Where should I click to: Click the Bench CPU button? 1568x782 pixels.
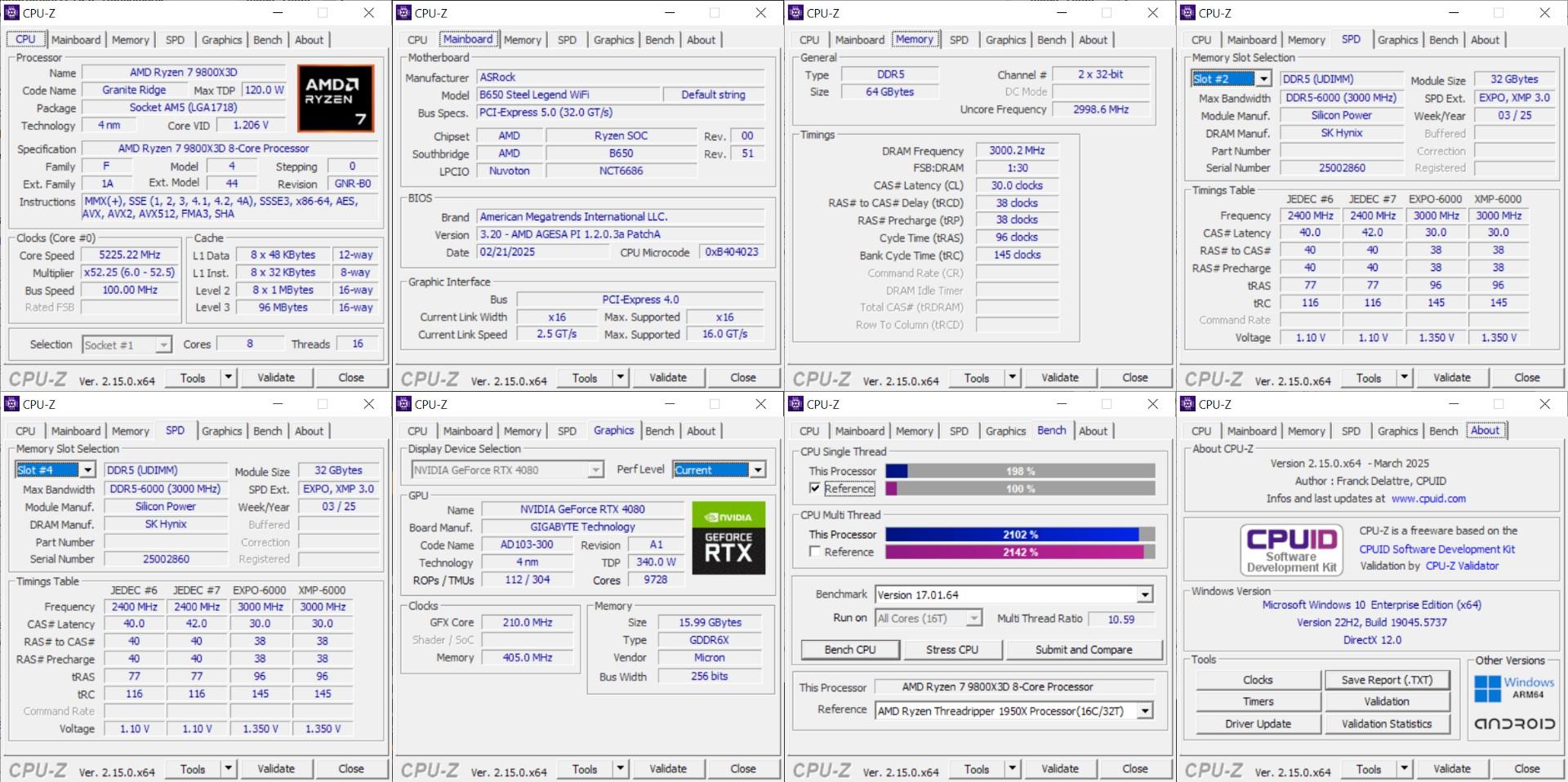tap(849, 649)
